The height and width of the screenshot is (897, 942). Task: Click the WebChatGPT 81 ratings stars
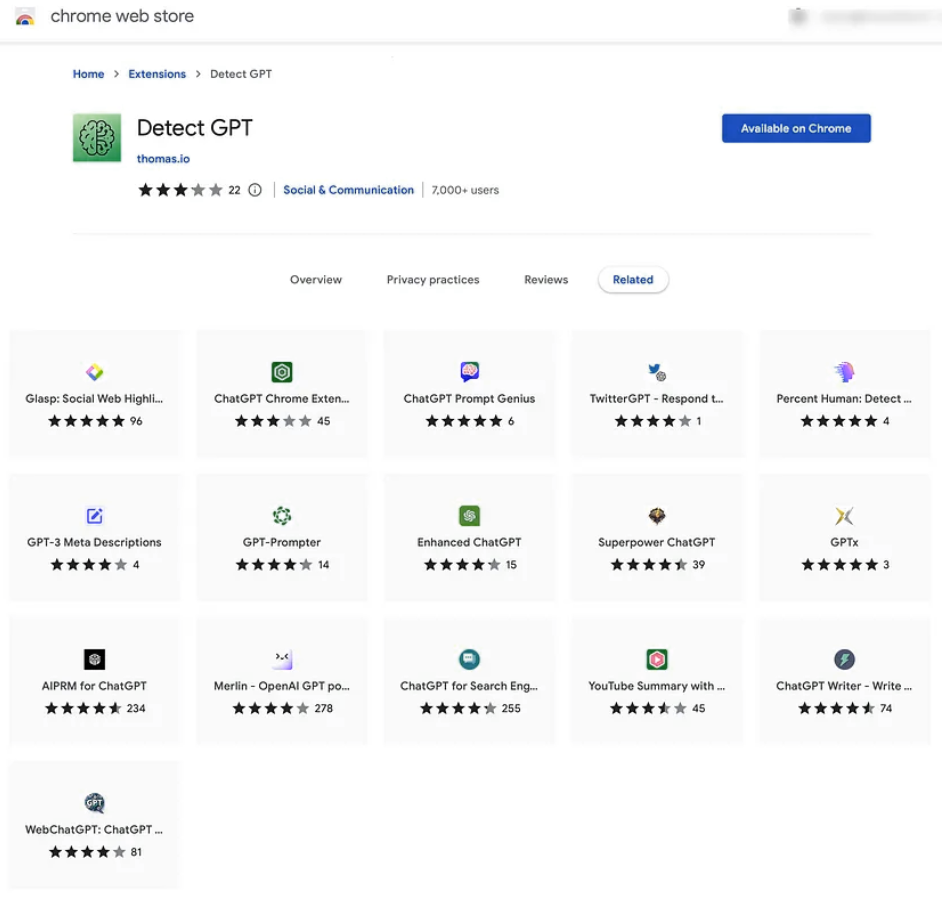tap(87, 852)
